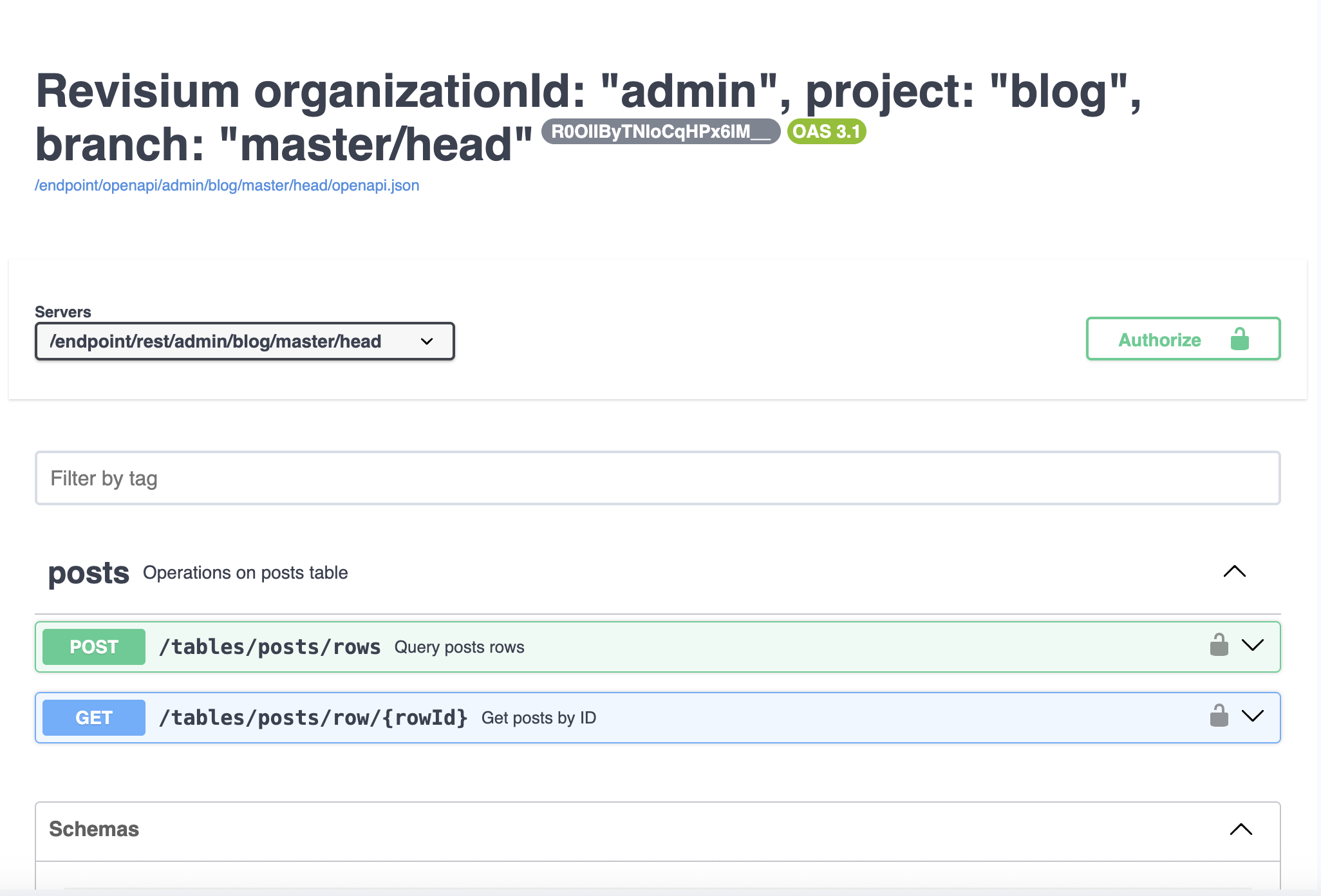
Task: Click the green OAS 3.1 version badge
Action: click(x=826, y=131)
